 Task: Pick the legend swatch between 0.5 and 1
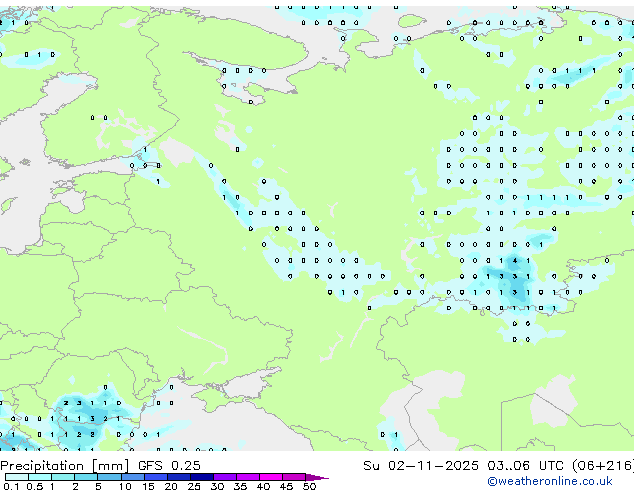(40, 477)
